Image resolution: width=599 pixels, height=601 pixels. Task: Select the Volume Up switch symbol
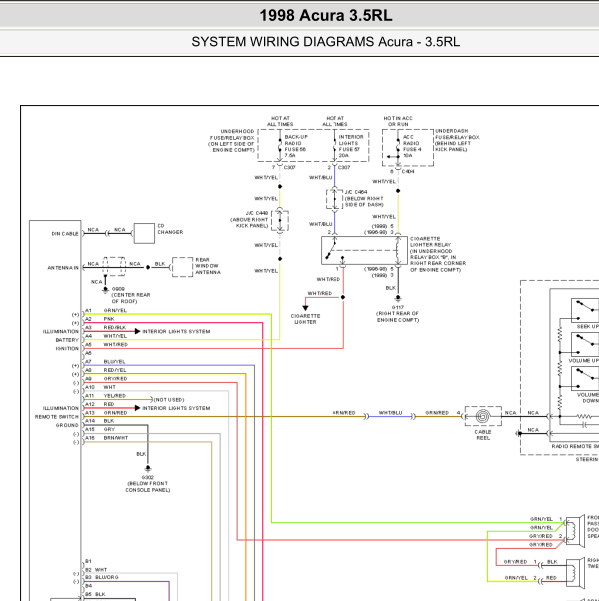[584, 345]
